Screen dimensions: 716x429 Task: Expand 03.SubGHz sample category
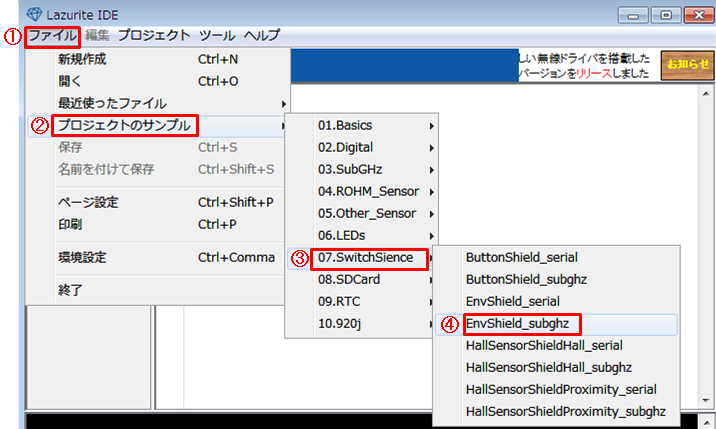pyautogui.click(x=361, y=169)
